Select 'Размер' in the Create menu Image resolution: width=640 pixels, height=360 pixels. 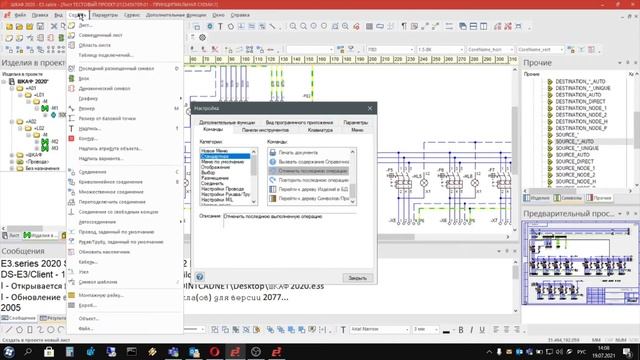pos(87,109)
